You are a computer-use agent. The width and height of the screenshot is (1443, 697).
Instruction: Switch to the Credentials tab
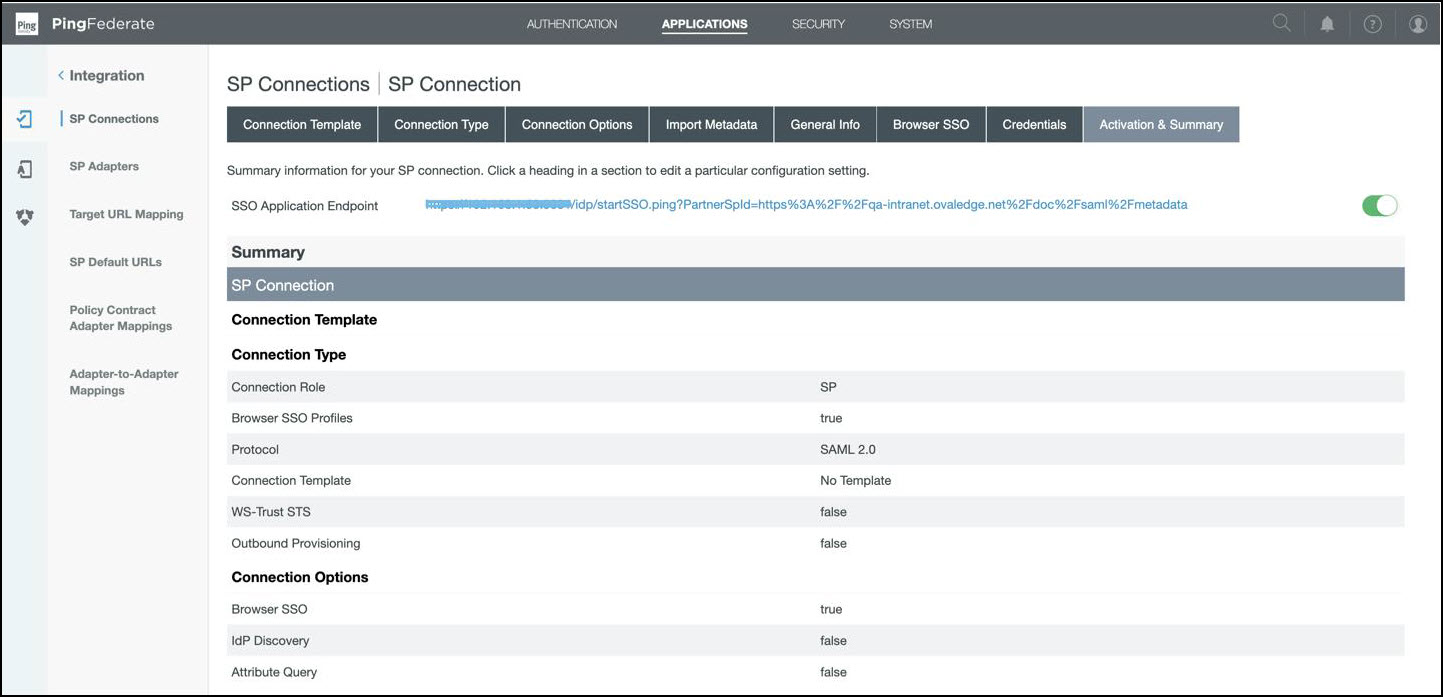(x=1034, y=125)
